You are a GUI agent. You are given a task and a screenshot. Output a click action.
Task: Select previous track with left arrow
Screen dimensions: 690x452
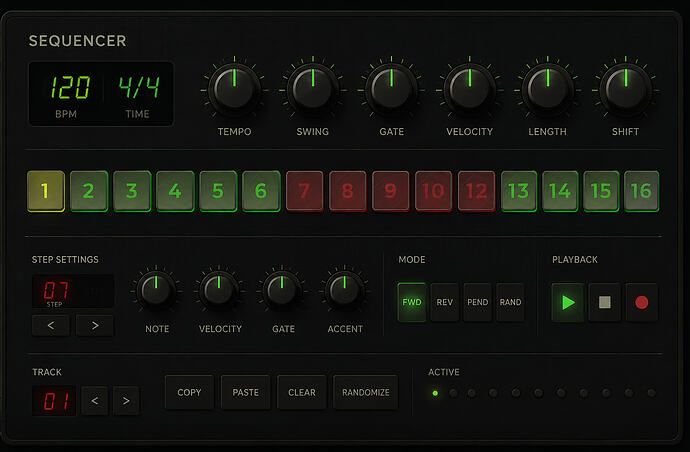(95, 401)
